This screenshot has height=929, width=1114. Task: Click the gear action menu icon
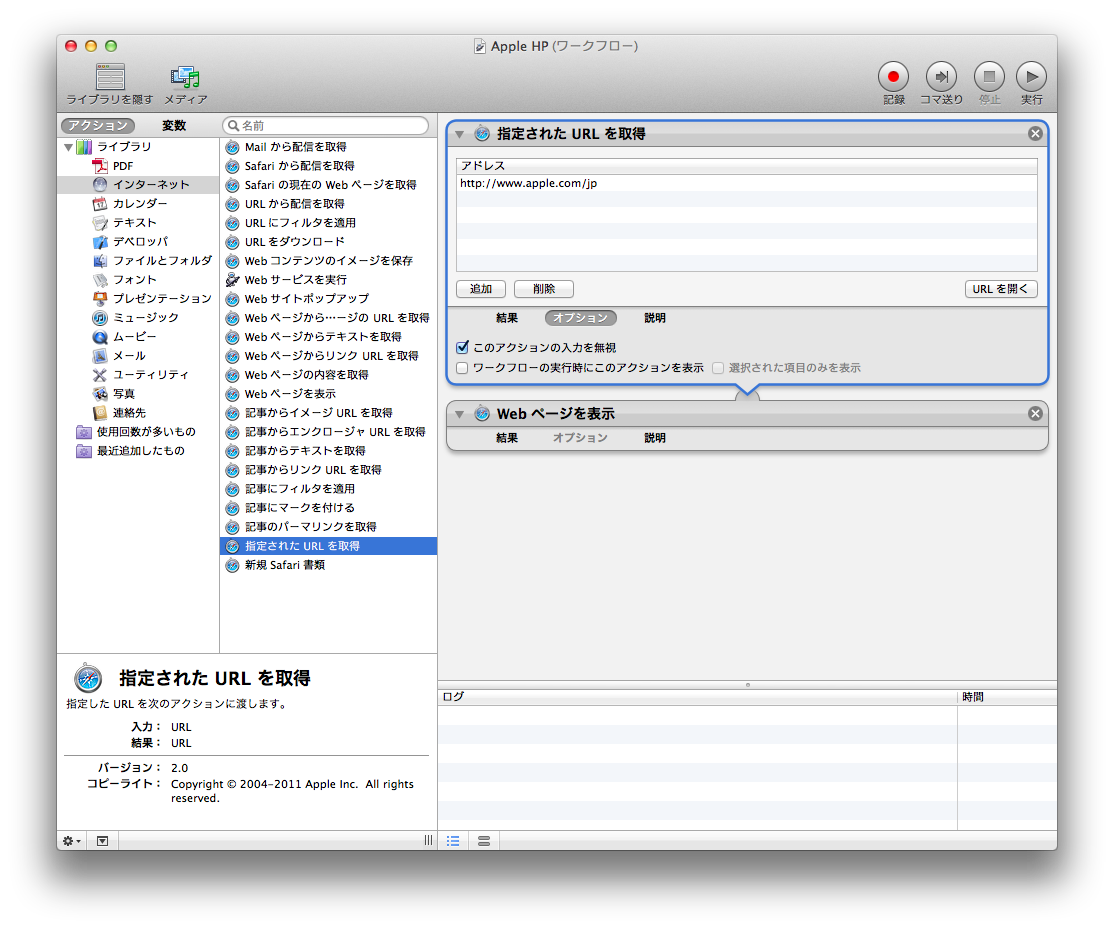pos(72,841)
